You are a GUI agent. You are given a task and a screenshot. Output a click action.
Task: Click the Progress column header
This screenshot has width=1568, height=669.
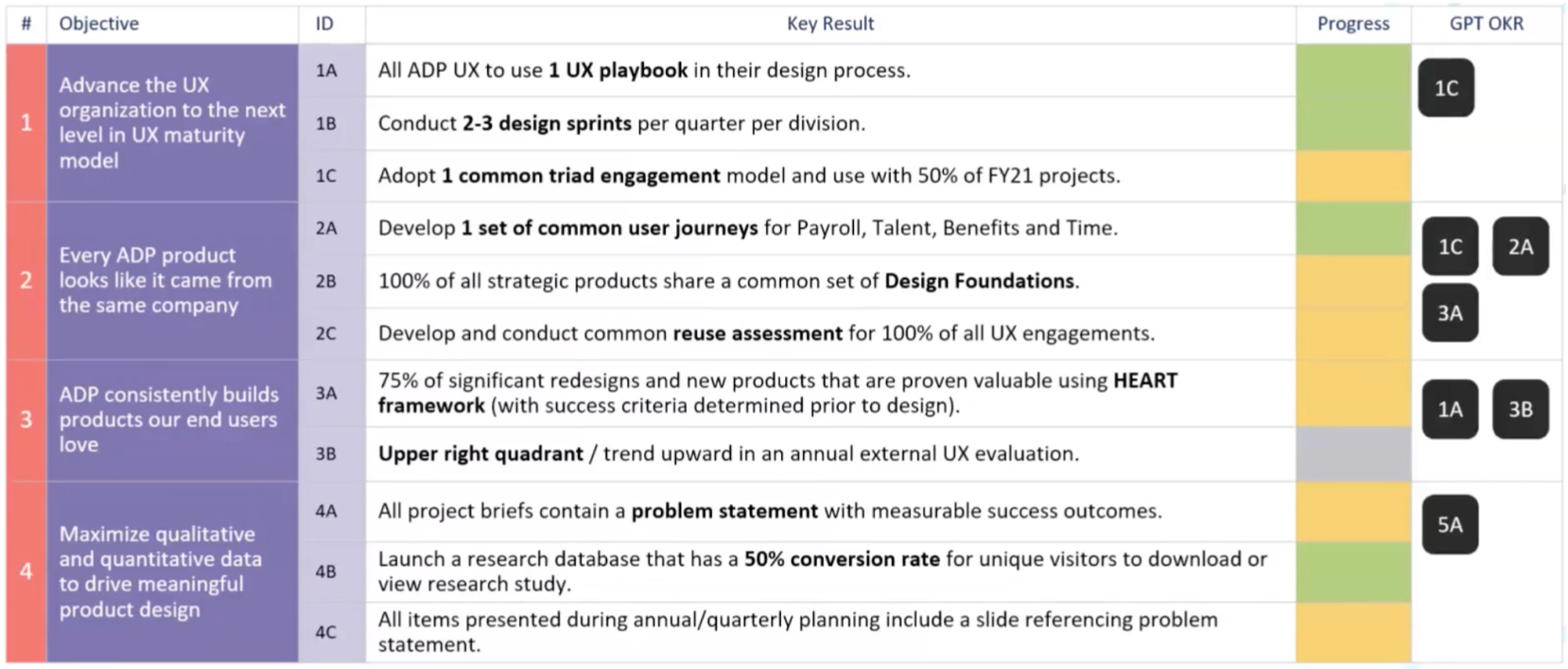[1353, 24]
